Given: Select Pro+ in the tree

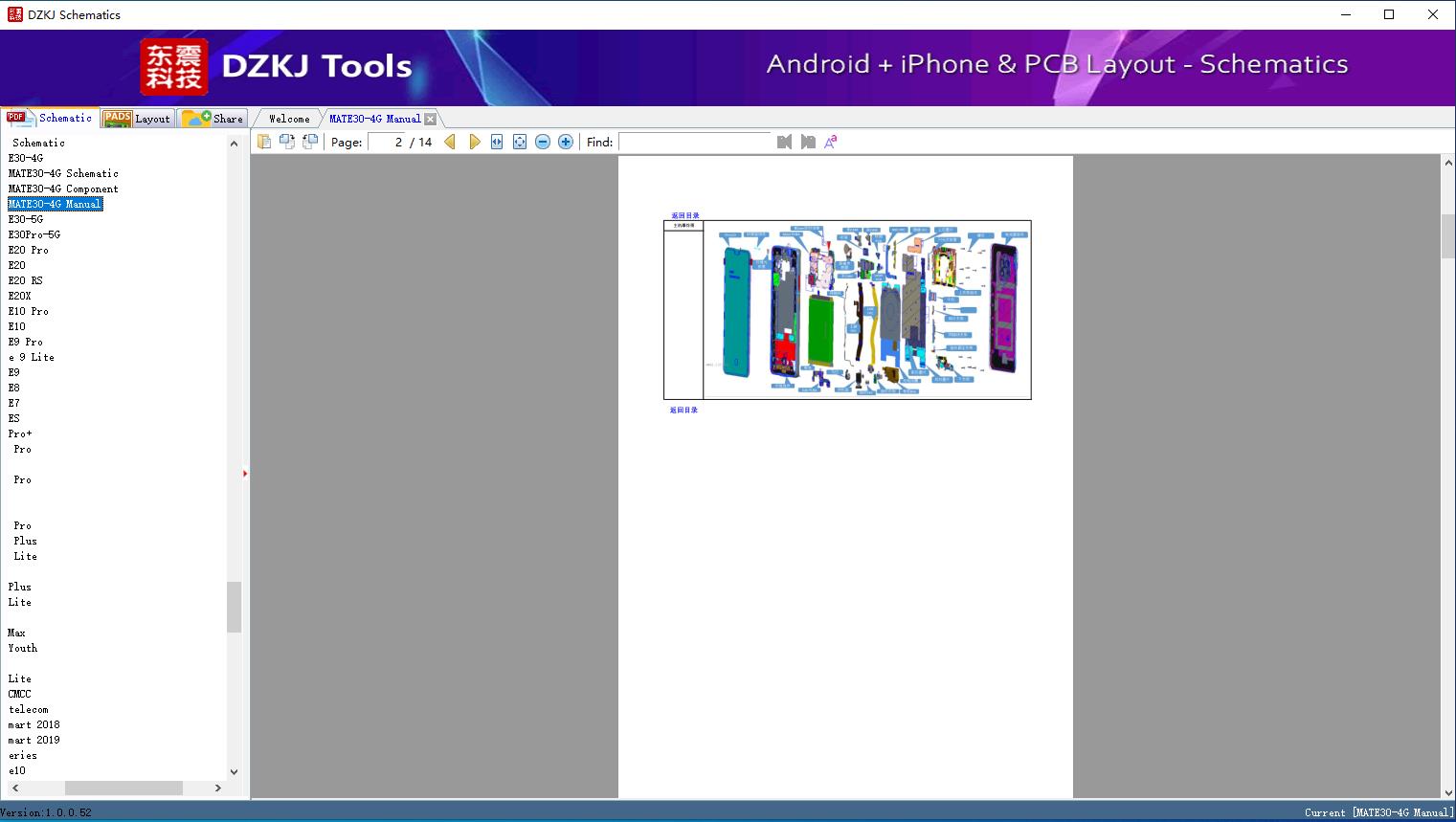Looking at the screenshot, I should click(x=20, y=433).
